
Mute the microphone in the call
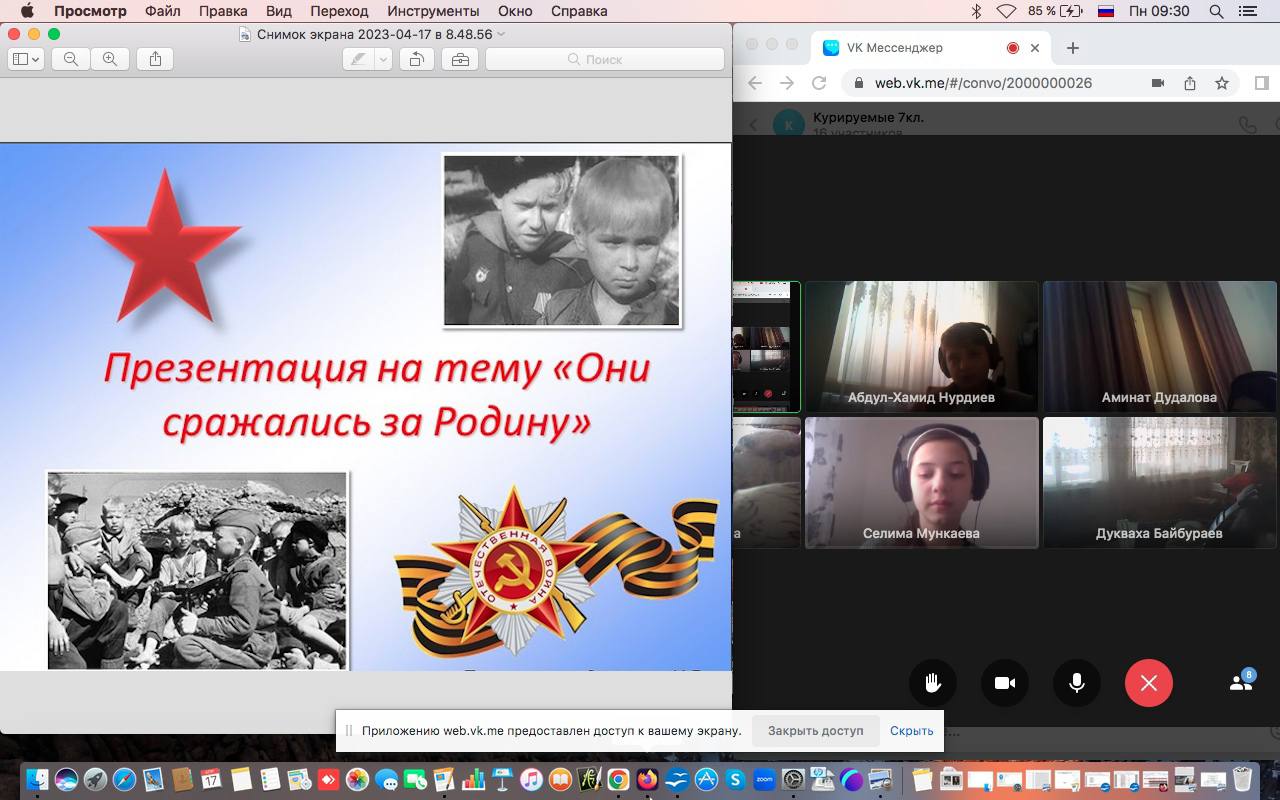tap(1077, 683)
